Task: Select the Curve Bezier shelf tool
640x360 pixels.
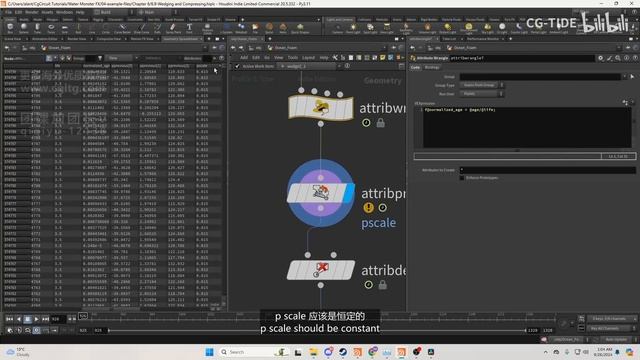Action: point(122,28)
